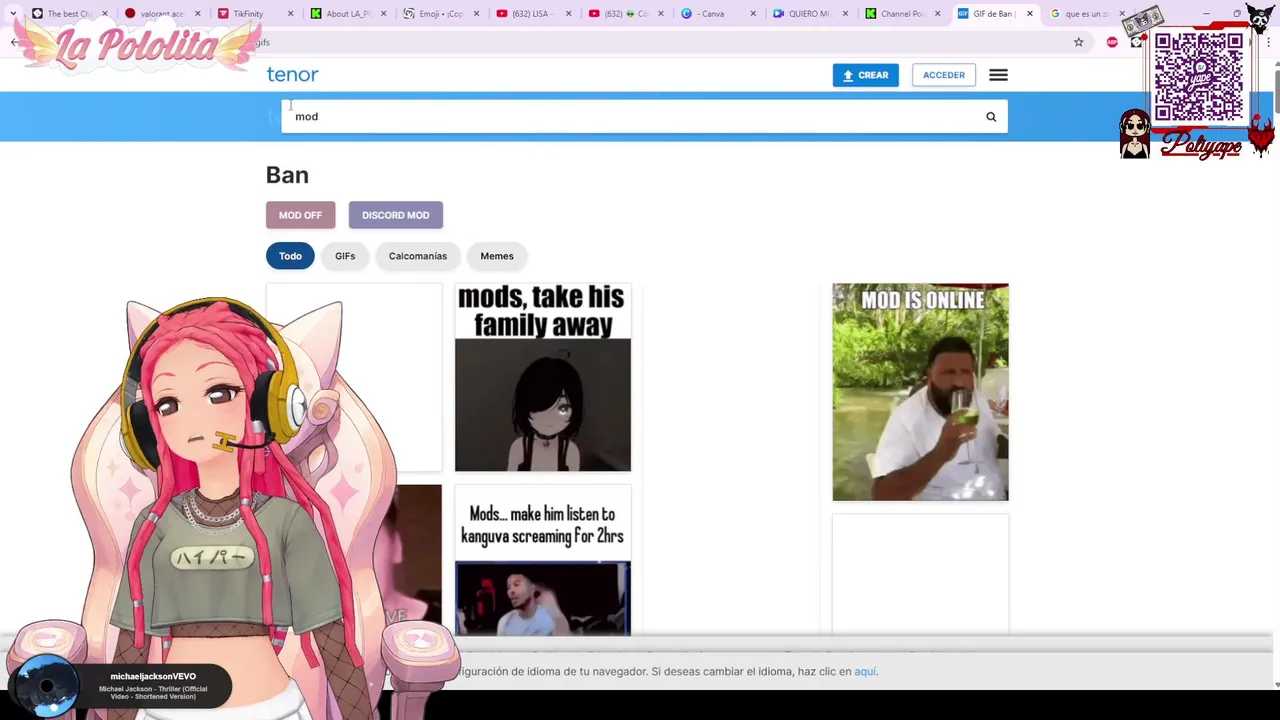
Task: Click the 'aquí' language link
Action: 865,672
